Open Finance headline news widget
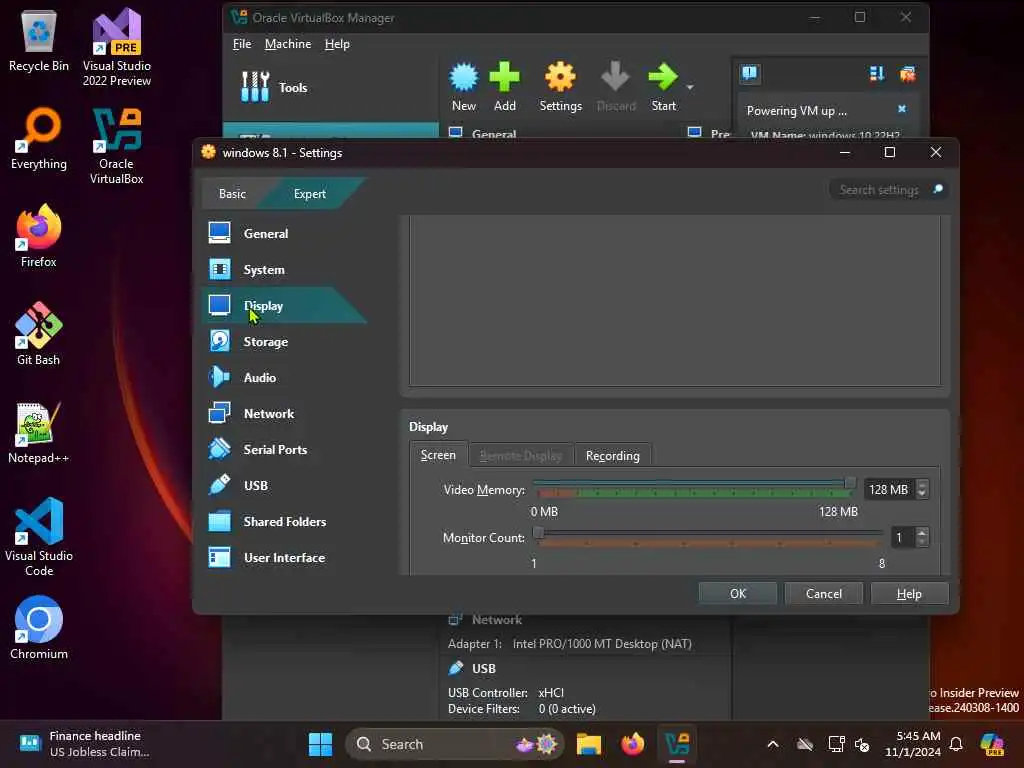The width and height of the screenshot is (1024, 768). tap(85, 744)
